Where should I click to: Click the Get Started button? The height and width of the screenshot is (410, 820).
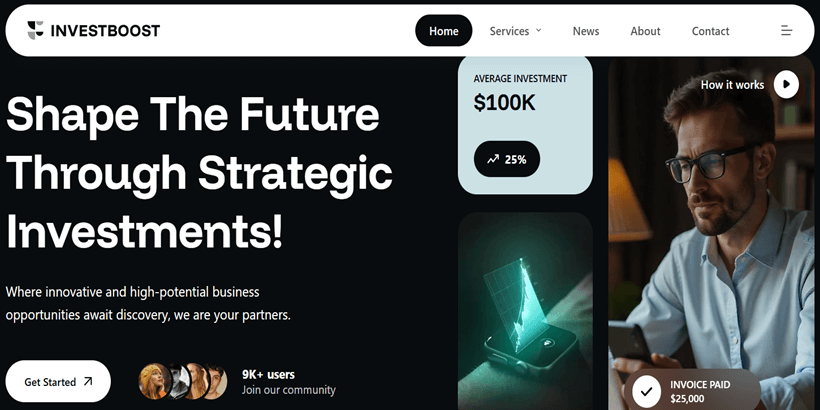[x=58, y=381]
